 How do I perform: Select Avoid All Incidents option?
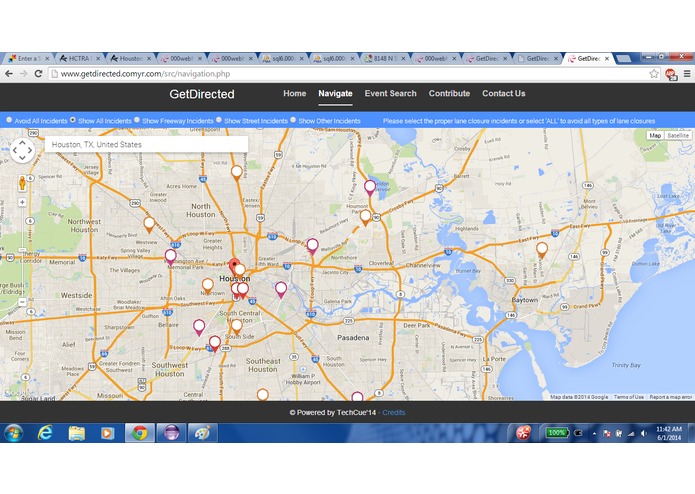coord(9,120)
